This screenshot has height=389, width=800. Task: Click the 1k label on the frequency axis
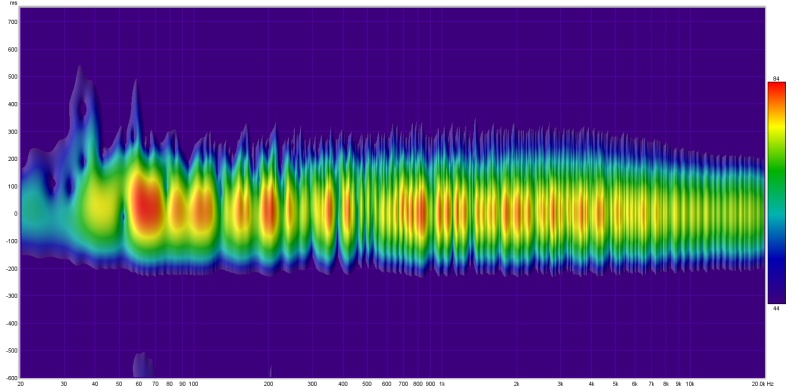(442, 383)
